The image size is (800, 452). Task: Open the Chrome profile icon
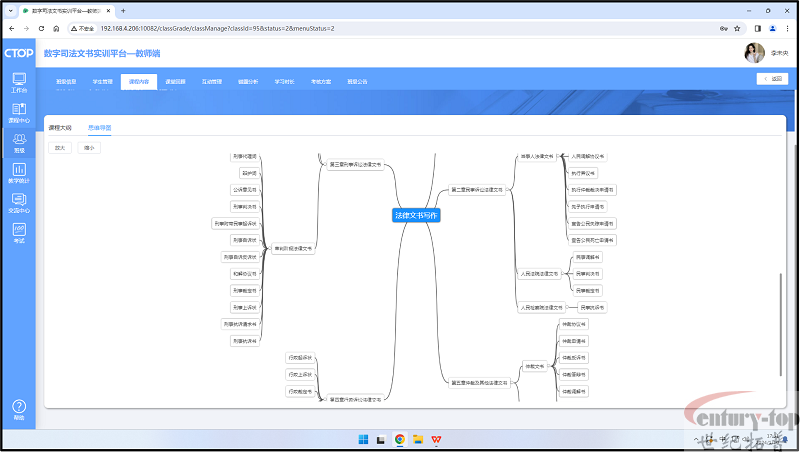[772, 29]
